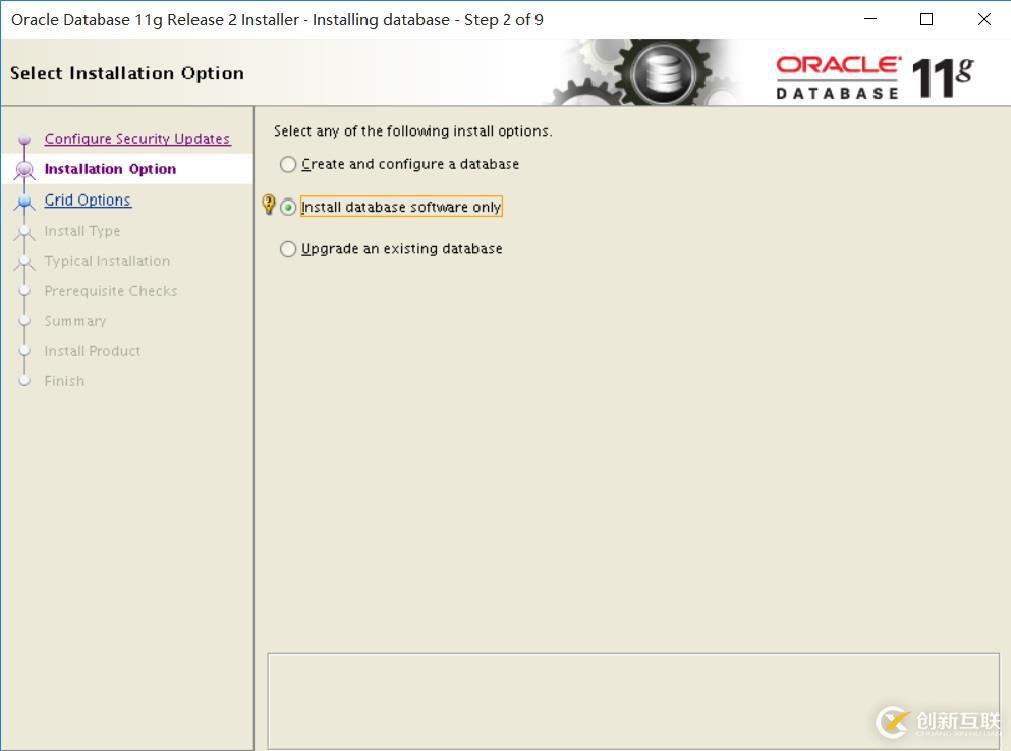
Task: Click the Grid Options step node icon
Action: (25, 202)
